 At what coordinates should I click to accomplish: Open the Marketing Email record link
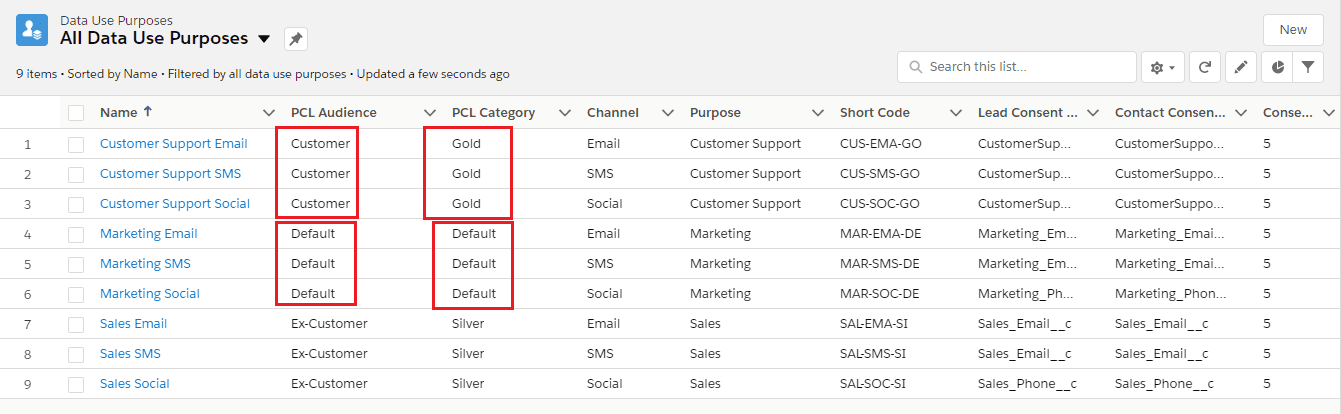click(x=148, y=234)
